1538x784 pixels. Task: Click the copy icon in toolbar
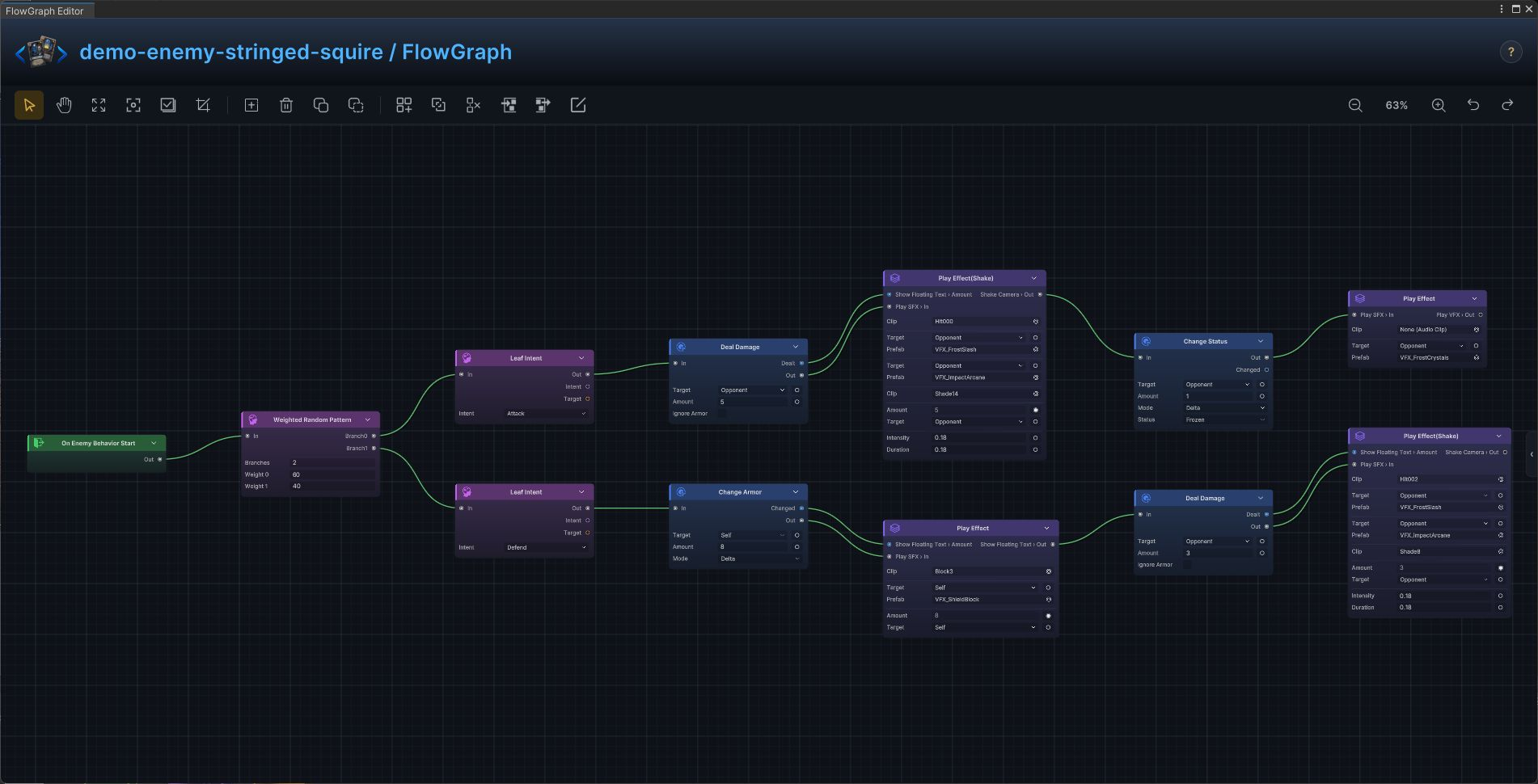click(x=321, y=105)
